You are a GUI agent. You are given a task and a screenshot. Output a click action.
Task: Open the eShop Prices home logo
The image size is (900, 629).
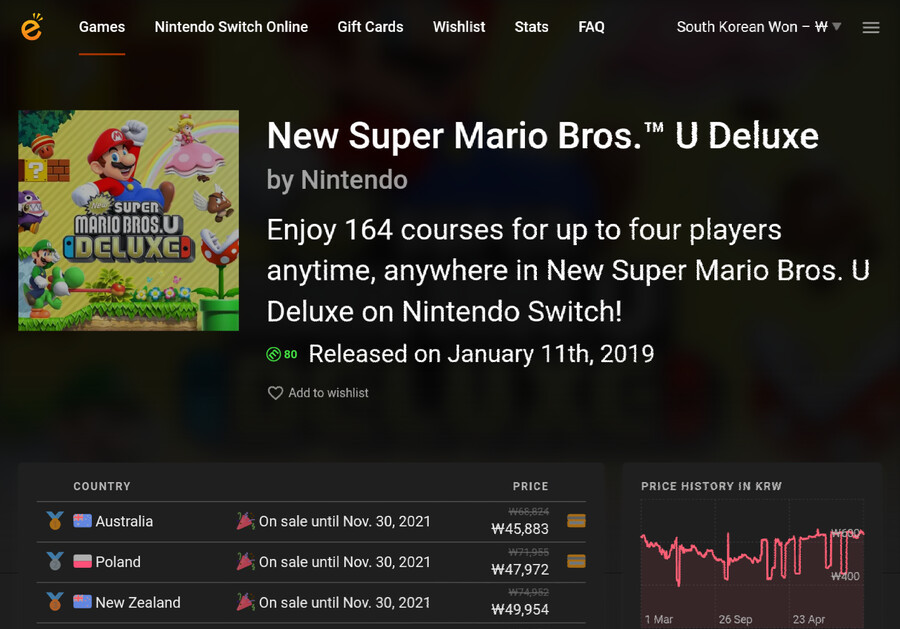[x=32, y=26]
